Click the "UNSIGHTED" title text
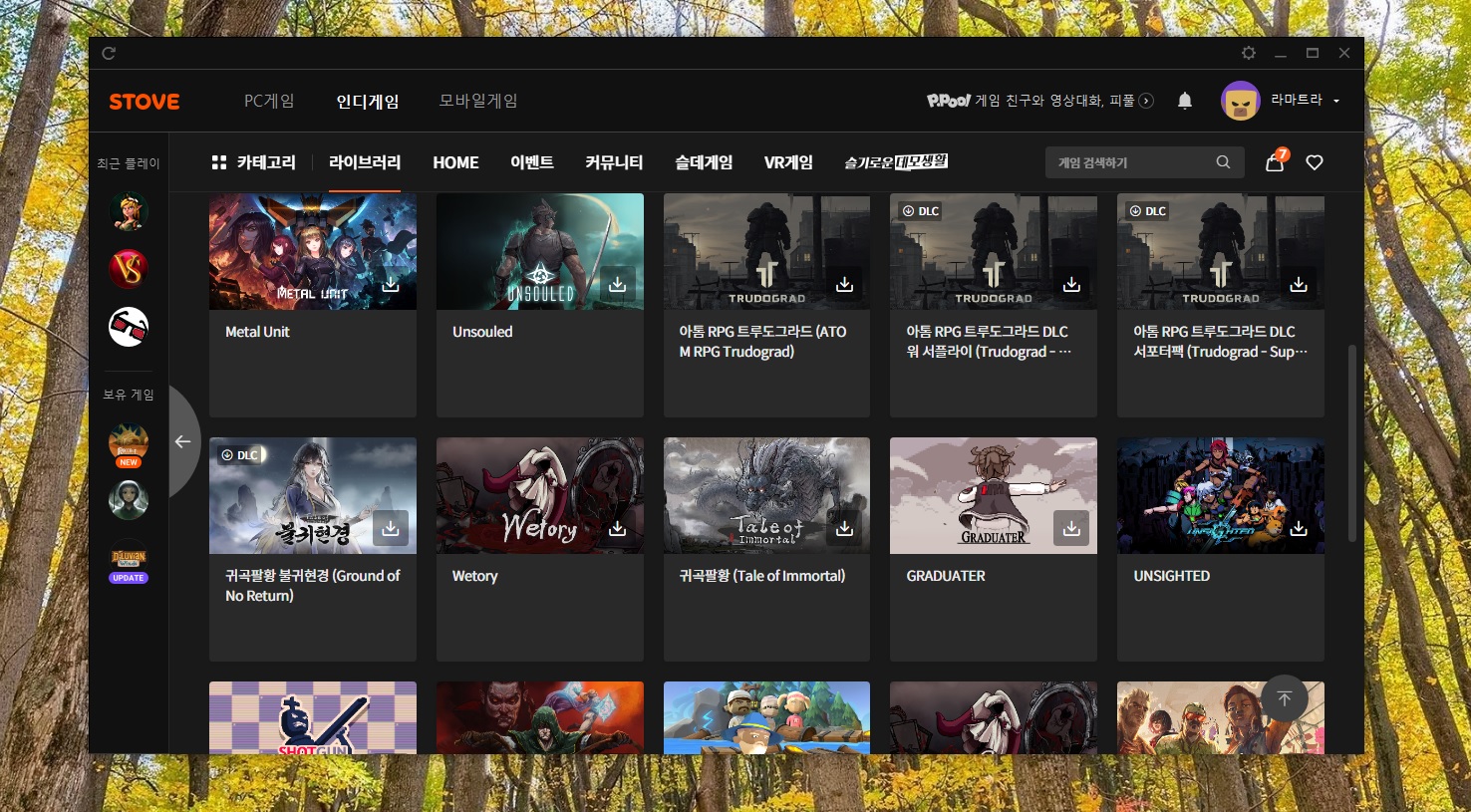This screenshot has width=1471, height=812. [1172, 576]
